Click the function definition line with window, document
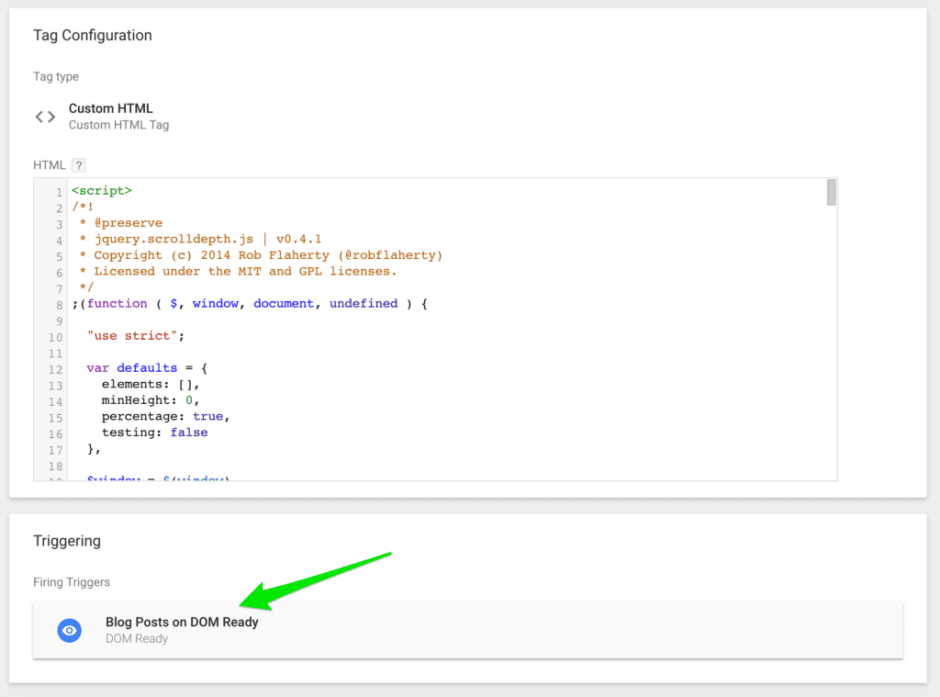The image size is (940, 697). [x=250, y=303]
